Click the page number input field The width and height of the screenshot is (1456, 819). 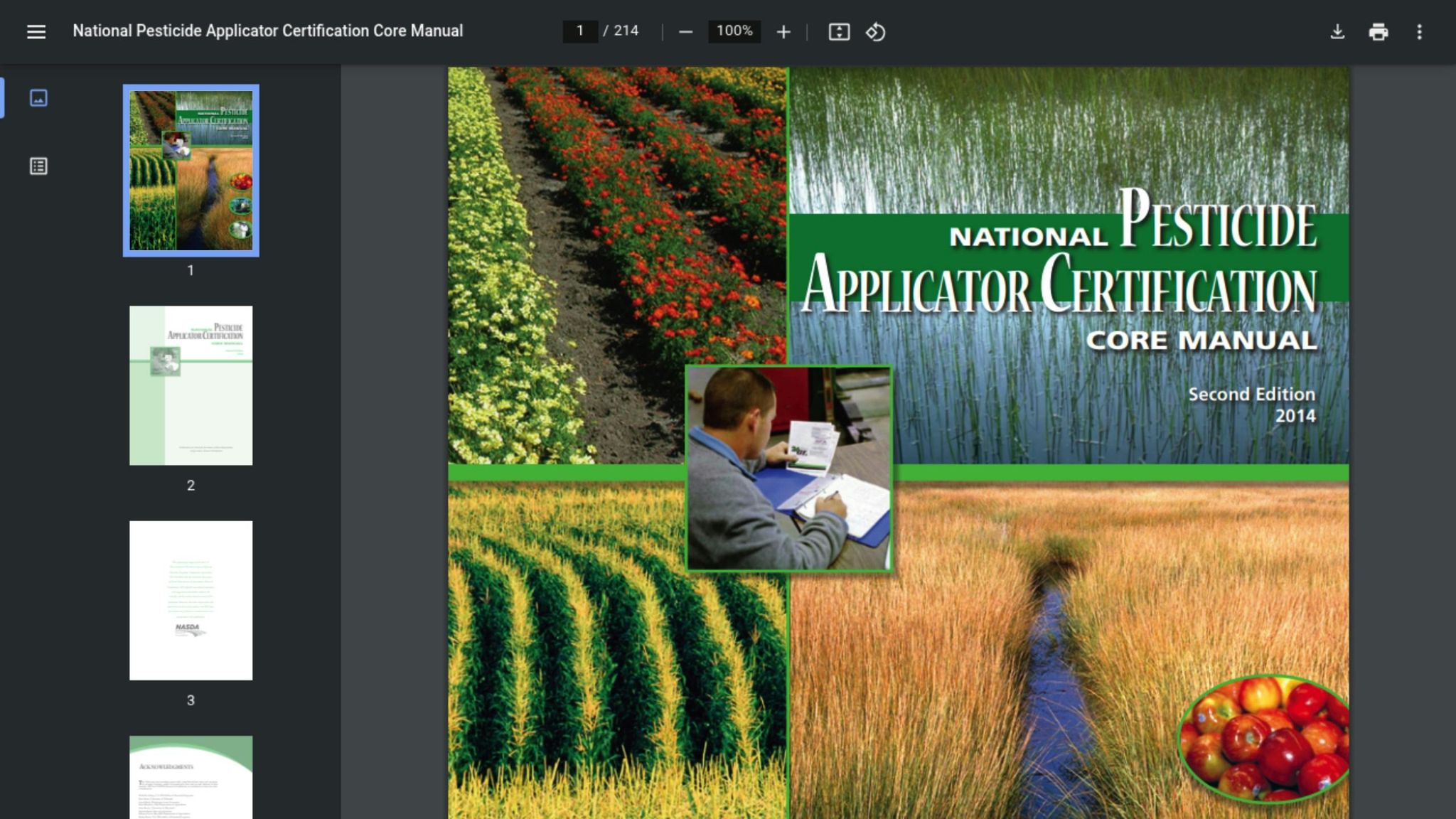click(x=579, y=31)
